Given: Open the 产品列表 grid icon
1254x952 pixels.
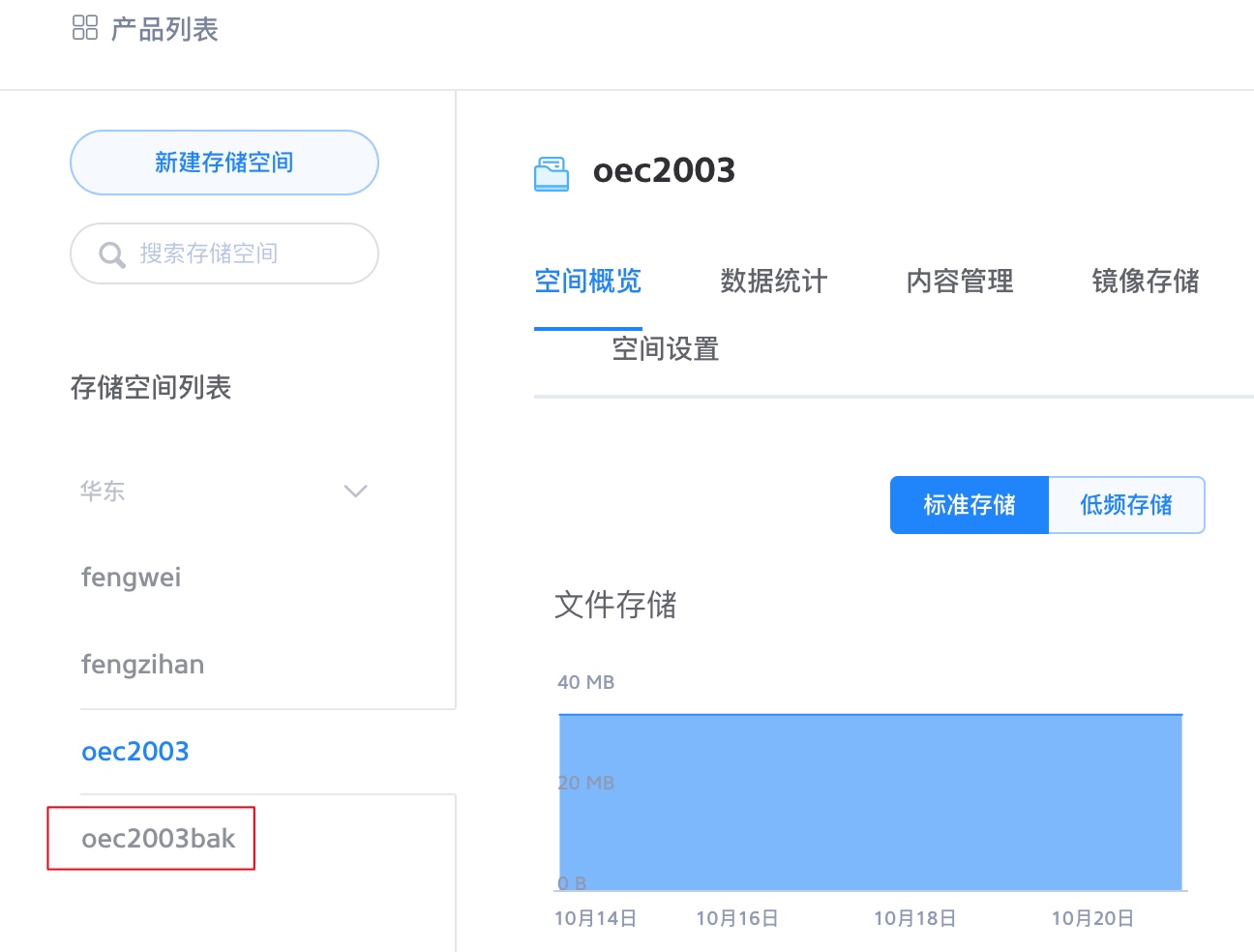Looking at the screenshot, I should pyautogui.click(x=85, y=28).
